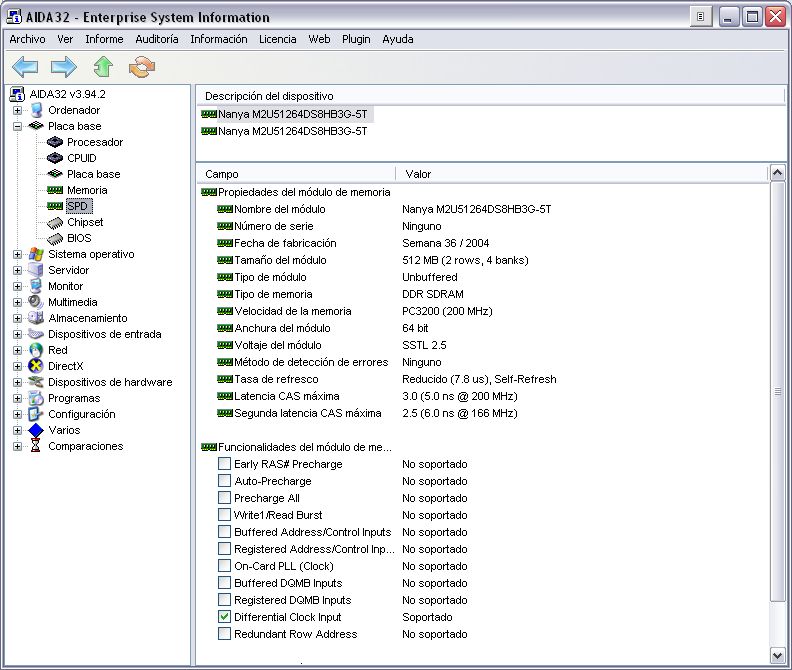Expand the Almacenamiento node
792x670 pixels.
tap(18, 318)
